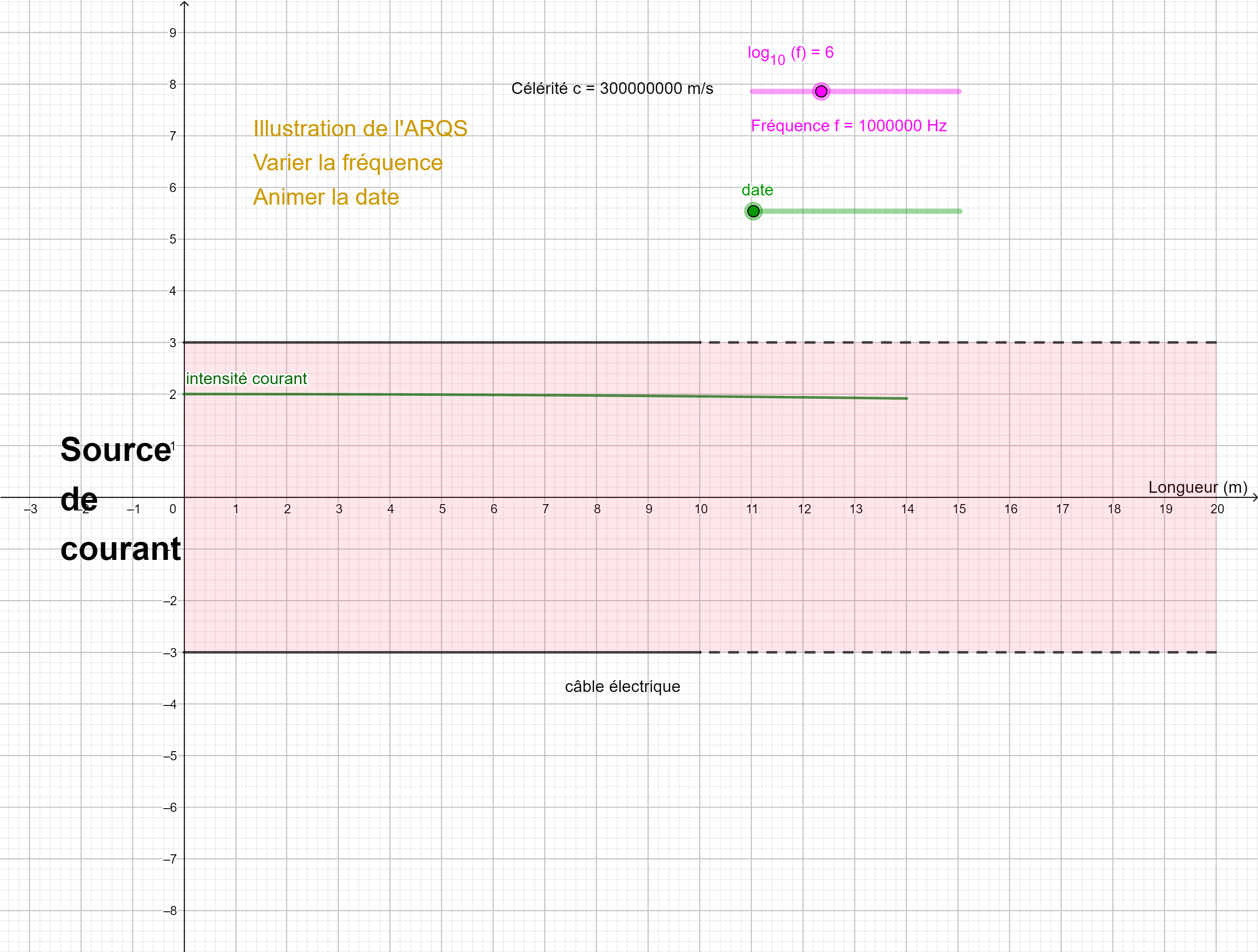The width and height of the screenshot is (1258, 952).
Task: Click the green 'date' slider label
Action: 757,190
